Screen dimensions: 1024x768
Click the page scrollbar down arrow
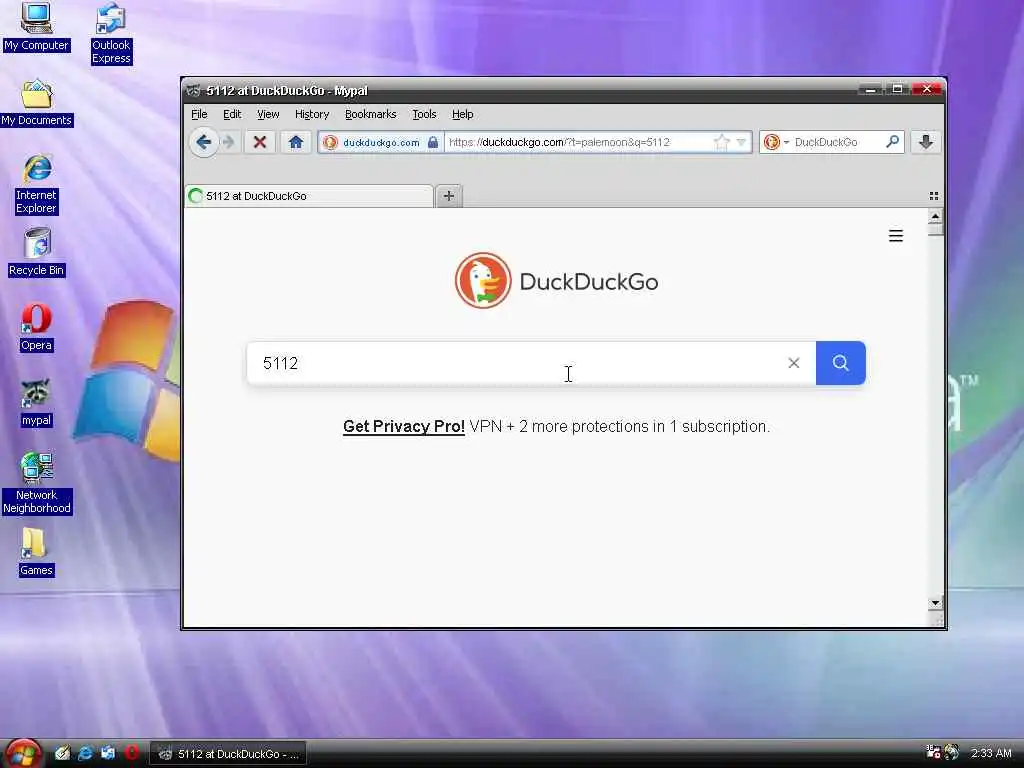[x=935, y=603]
